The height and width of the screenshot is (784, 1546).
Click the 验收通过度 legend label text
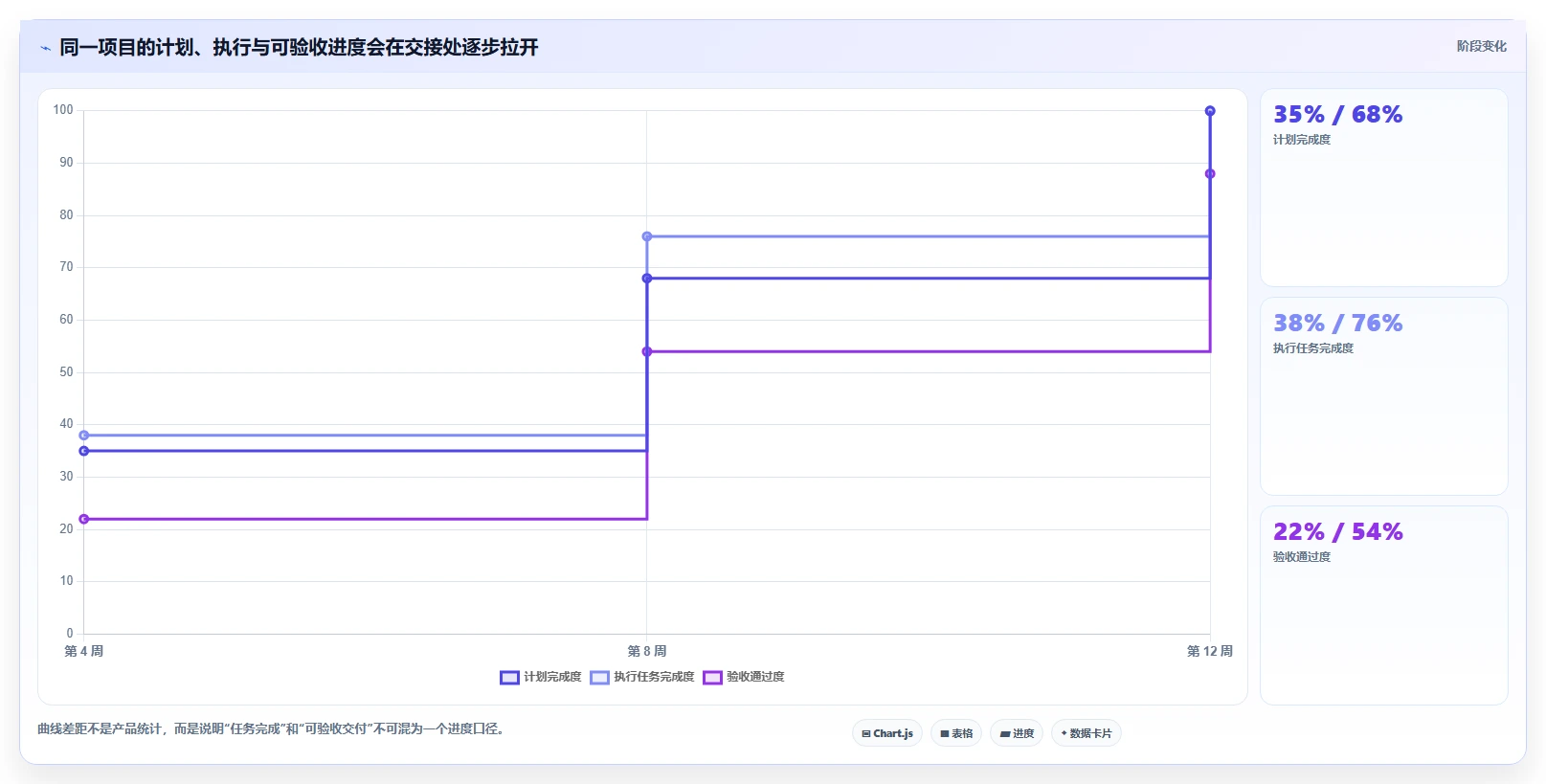click(755, 677)
